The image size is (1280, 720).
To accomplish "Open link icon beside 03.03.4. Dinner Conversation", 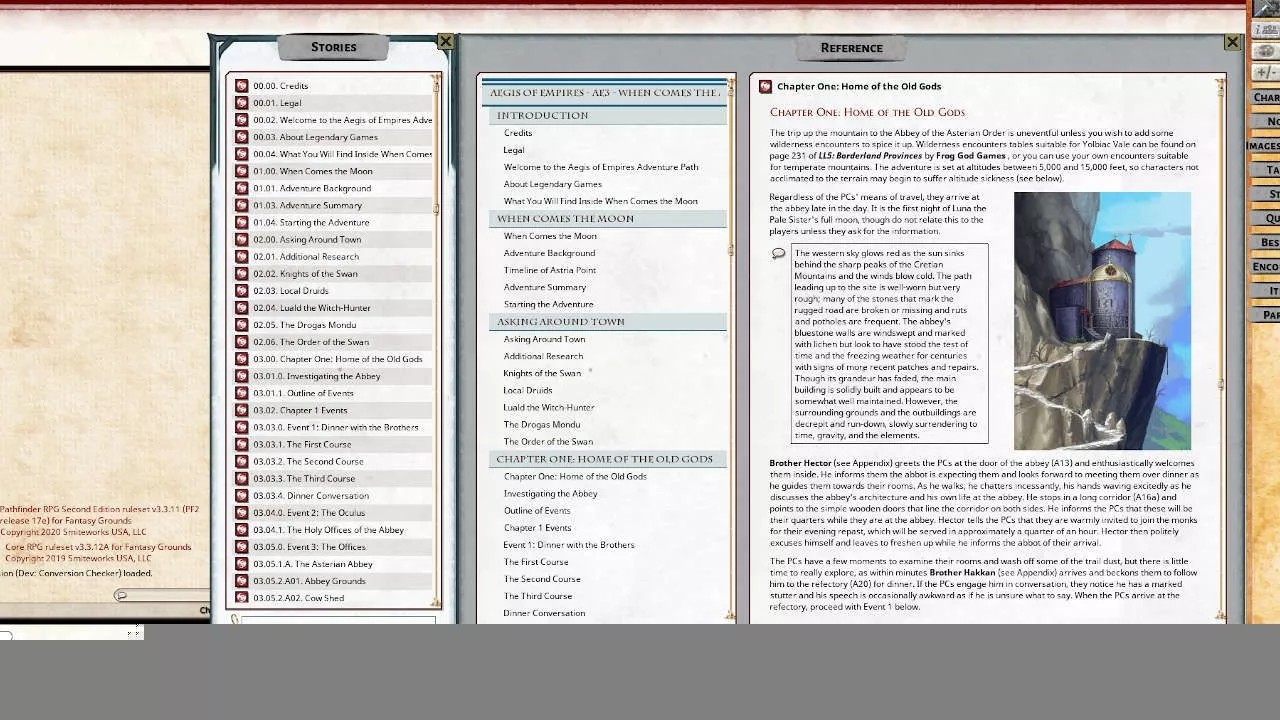I will click(241, 495).
